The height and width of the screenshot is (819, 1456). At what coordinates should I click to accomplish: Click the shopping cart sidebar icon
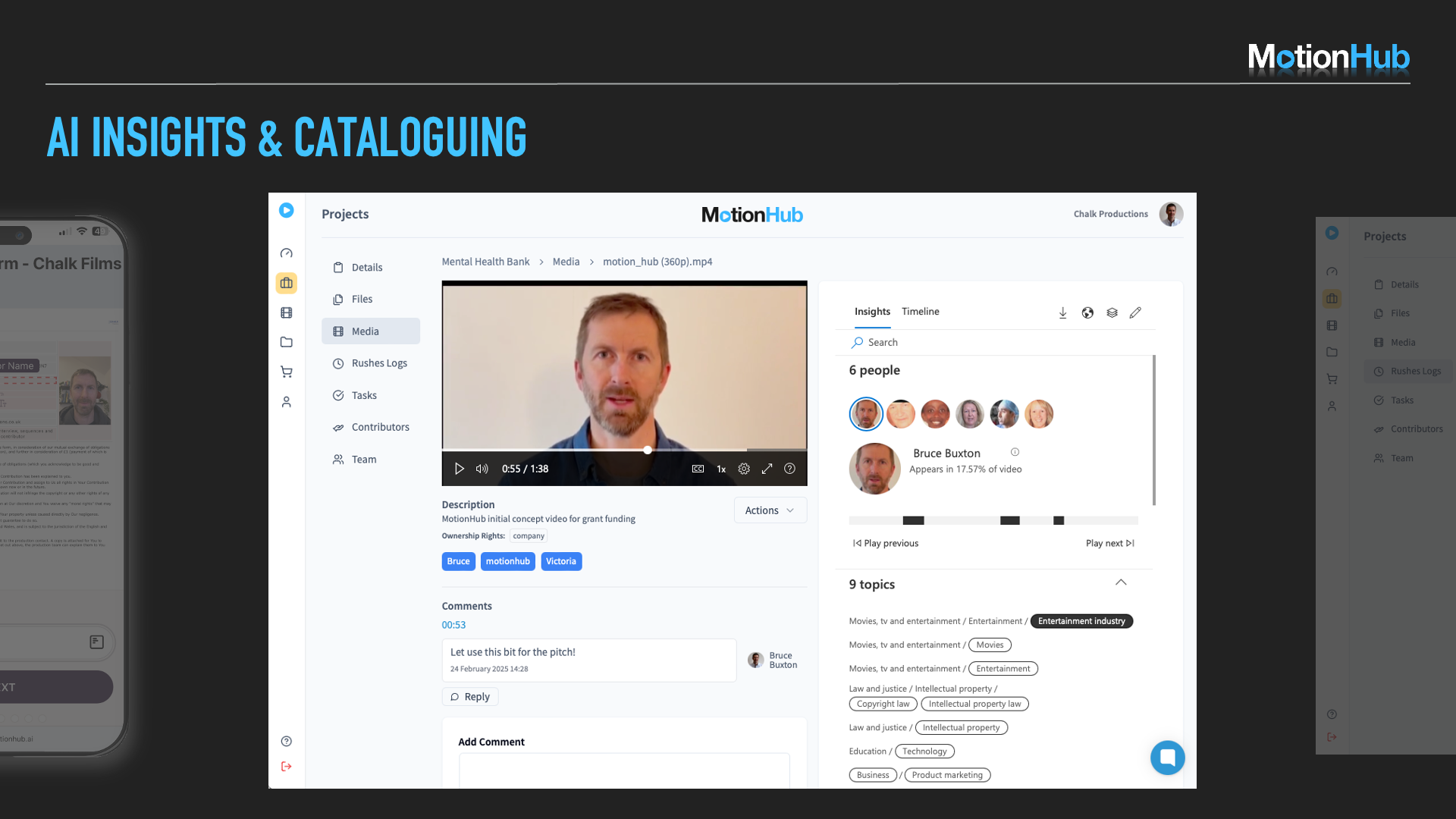[x=286, y=372]
